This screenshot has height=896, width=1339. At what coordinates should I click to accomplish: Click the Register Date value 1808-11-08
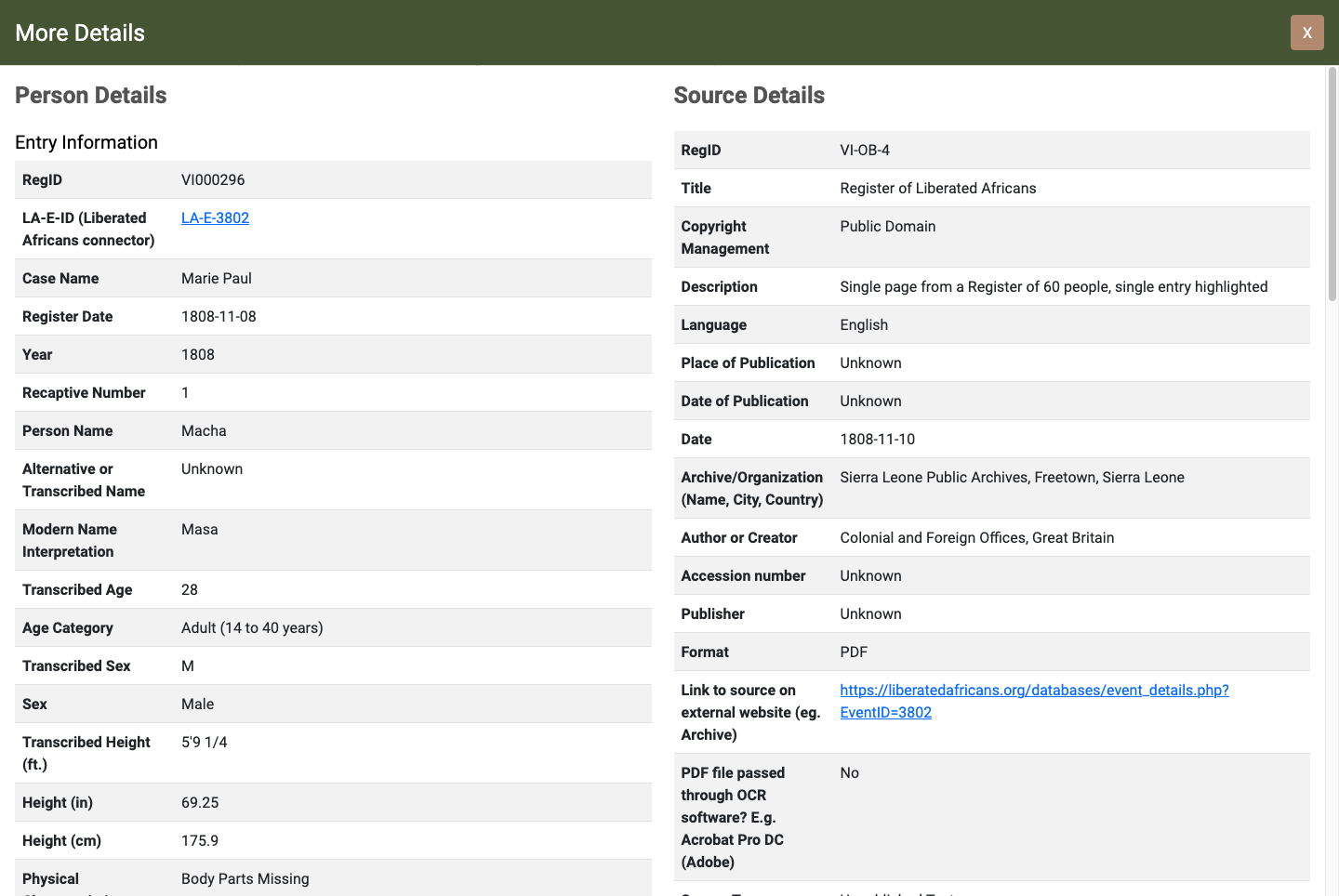[x=219, y=316]
